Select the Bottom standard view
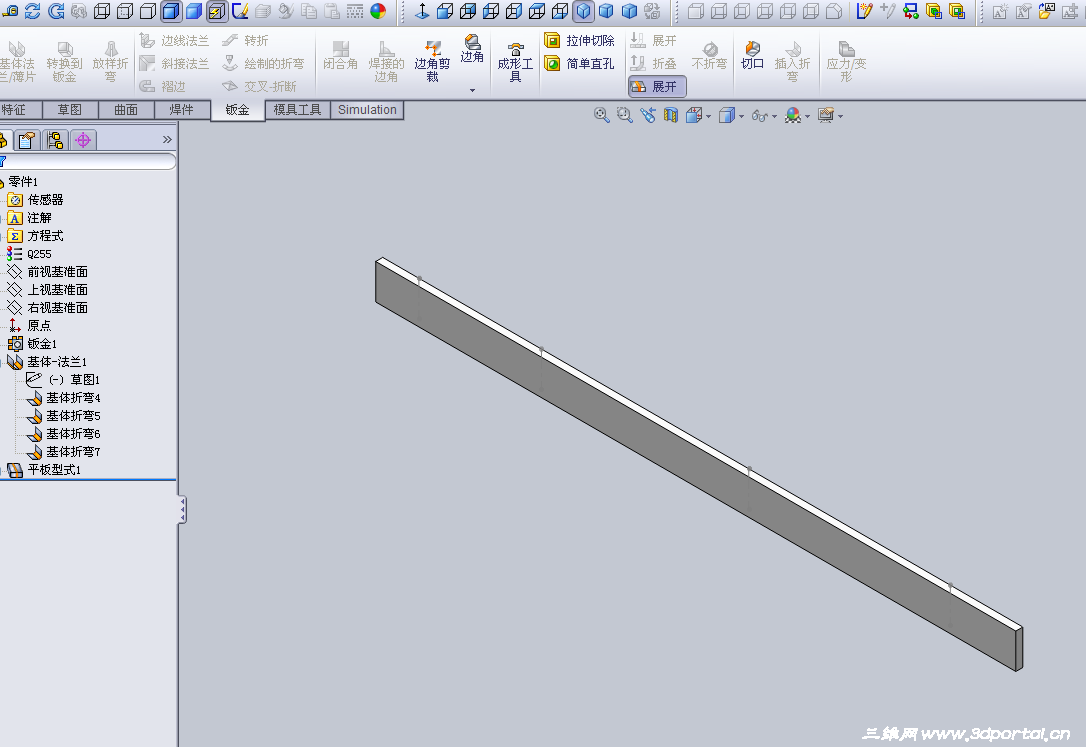The width and height of the screenshot is (1086, 747). point(560,11)
